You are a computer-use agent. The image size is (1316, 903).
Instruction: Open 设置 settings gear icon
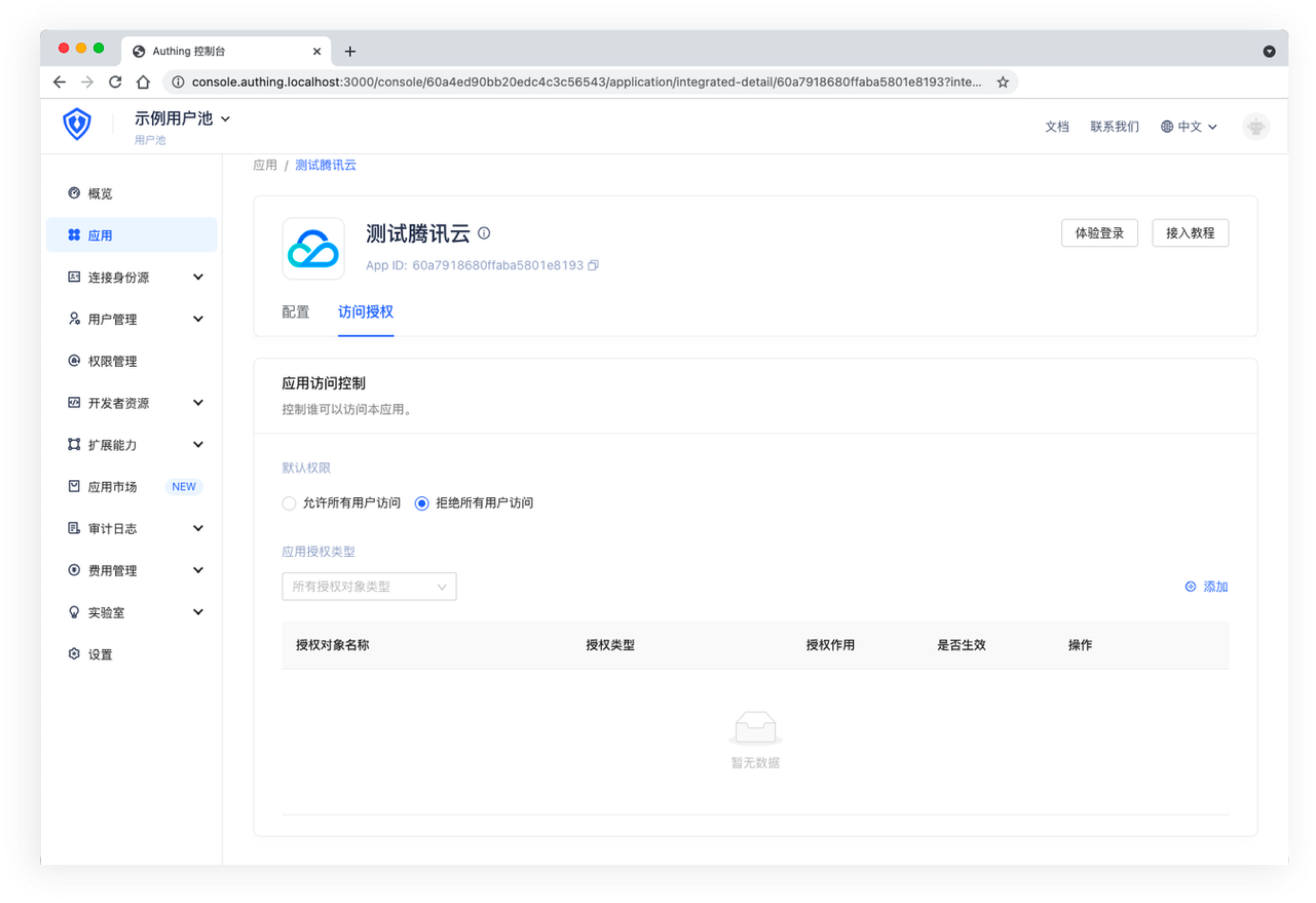click(74, 654)
